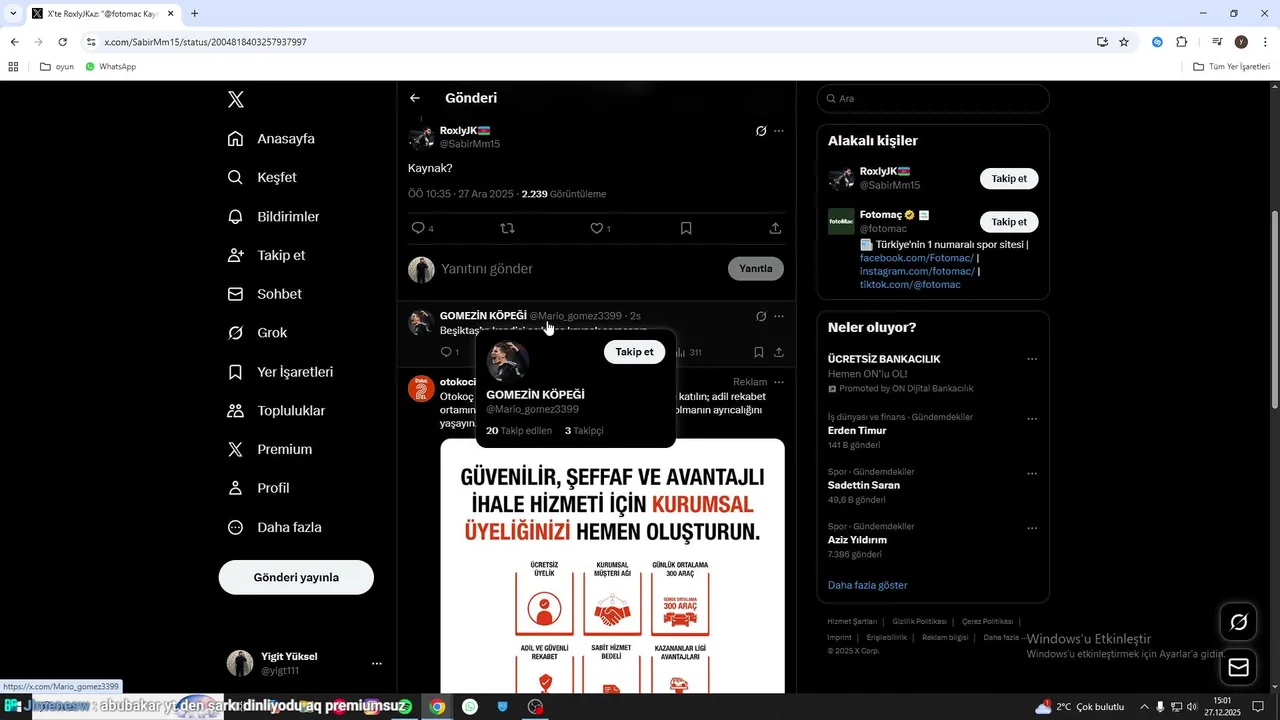Like the post with 1 like
1280x720 pixels.
[600, 228]
